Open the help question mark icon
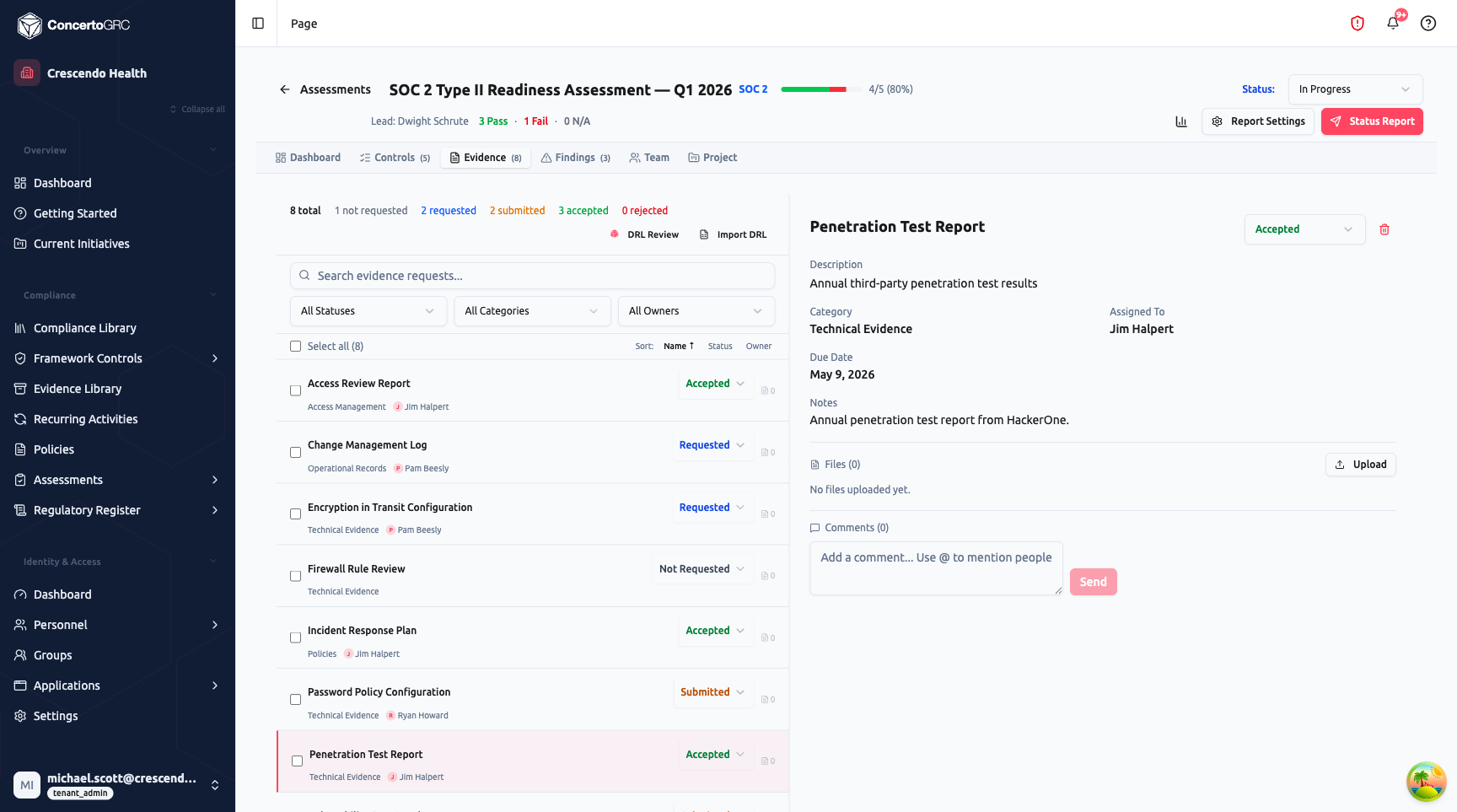This screenshot has width=1457, height=812. coord(1428,24)
